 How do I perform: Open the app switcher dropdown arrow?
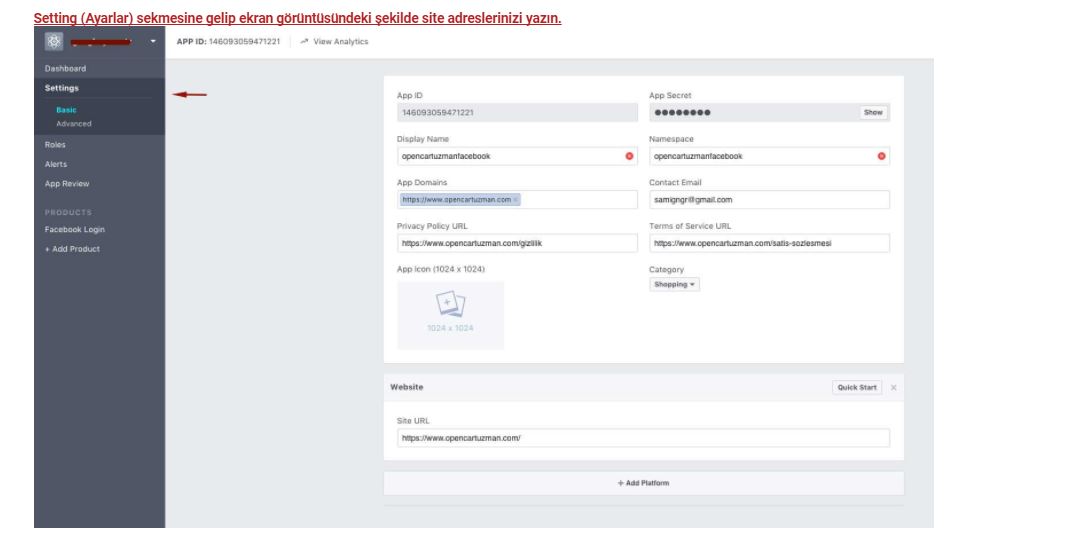(x=153, y=42)
